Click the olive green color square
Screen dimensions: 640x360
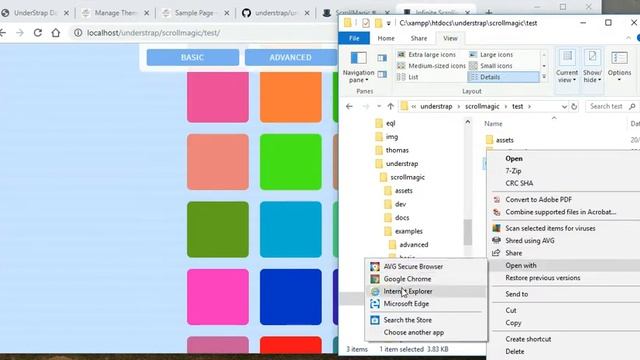[218, 229]
